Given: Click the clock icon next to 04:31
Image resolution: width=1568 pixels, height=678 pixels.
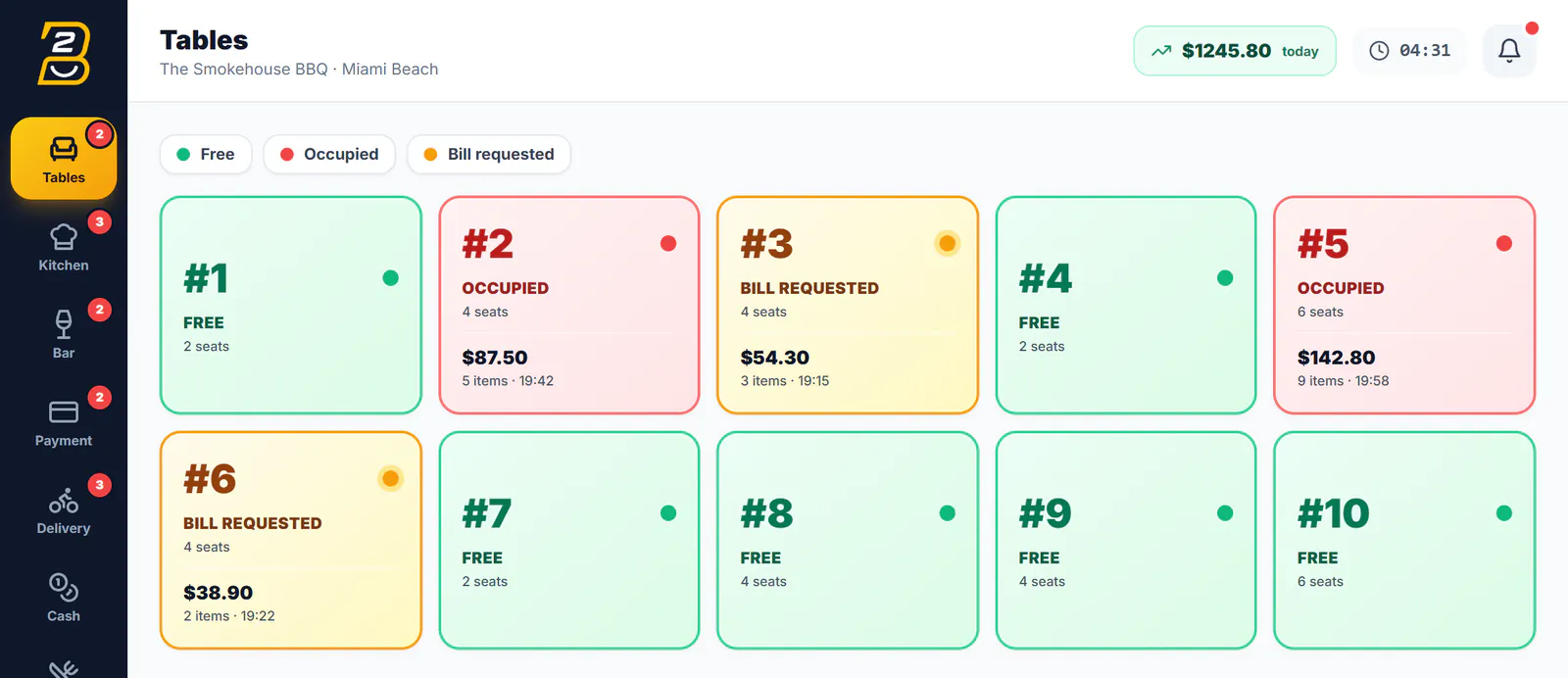Looking at the screenshot, I should [x=1379, y=51].
